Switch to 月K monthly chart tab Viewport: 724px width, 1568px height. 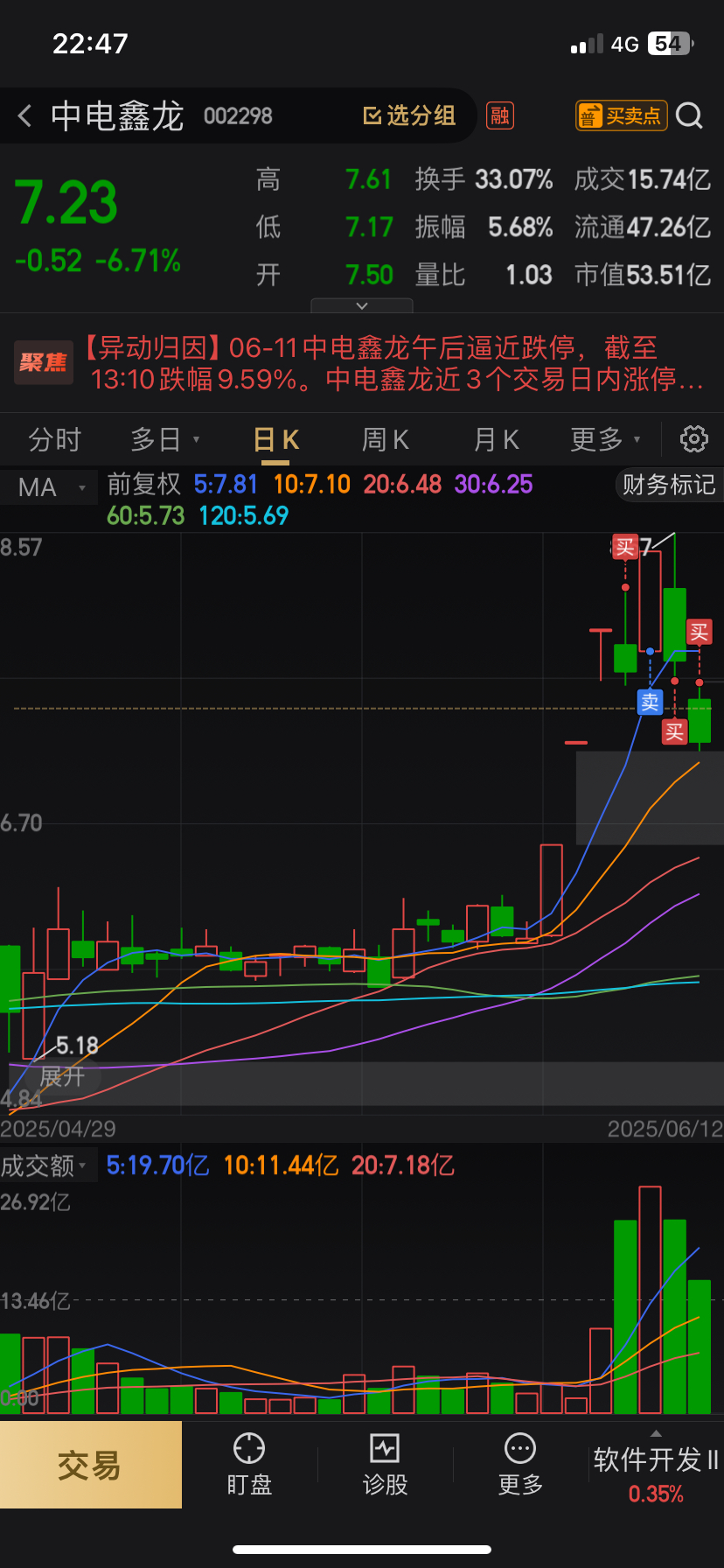click(x=496, y=439)
